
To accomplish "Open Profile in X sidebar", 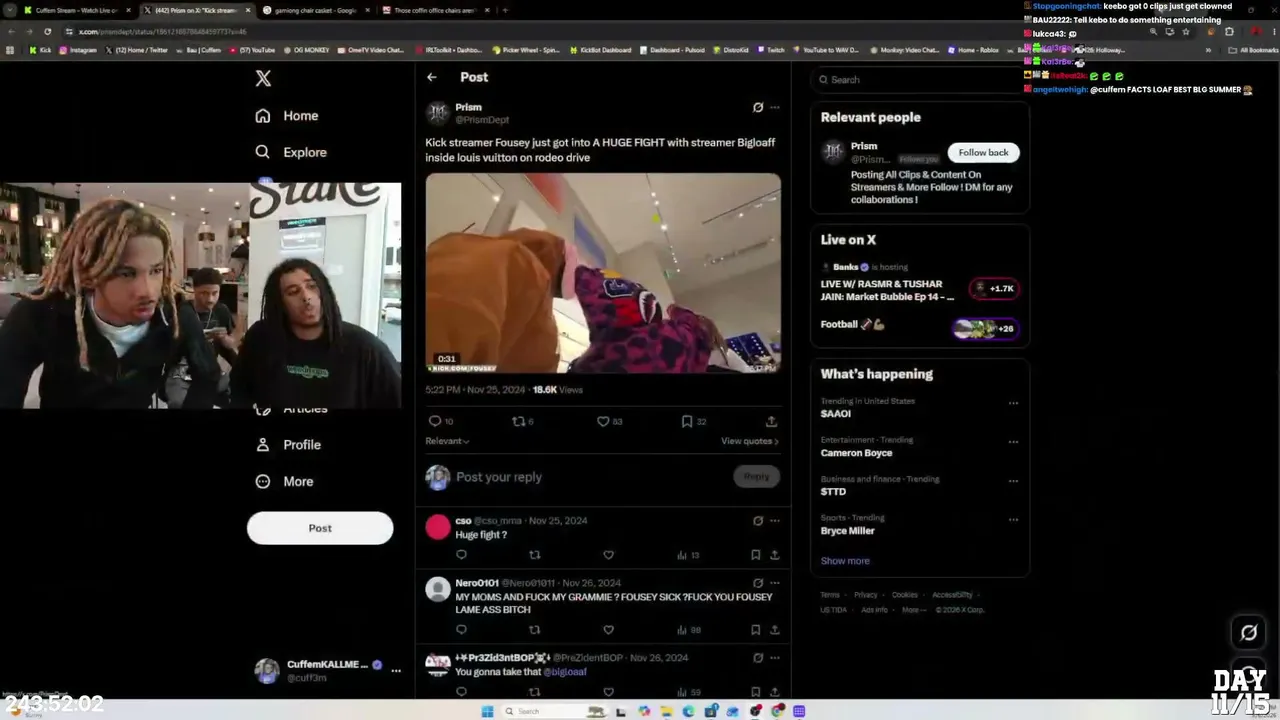I will 288,445.
